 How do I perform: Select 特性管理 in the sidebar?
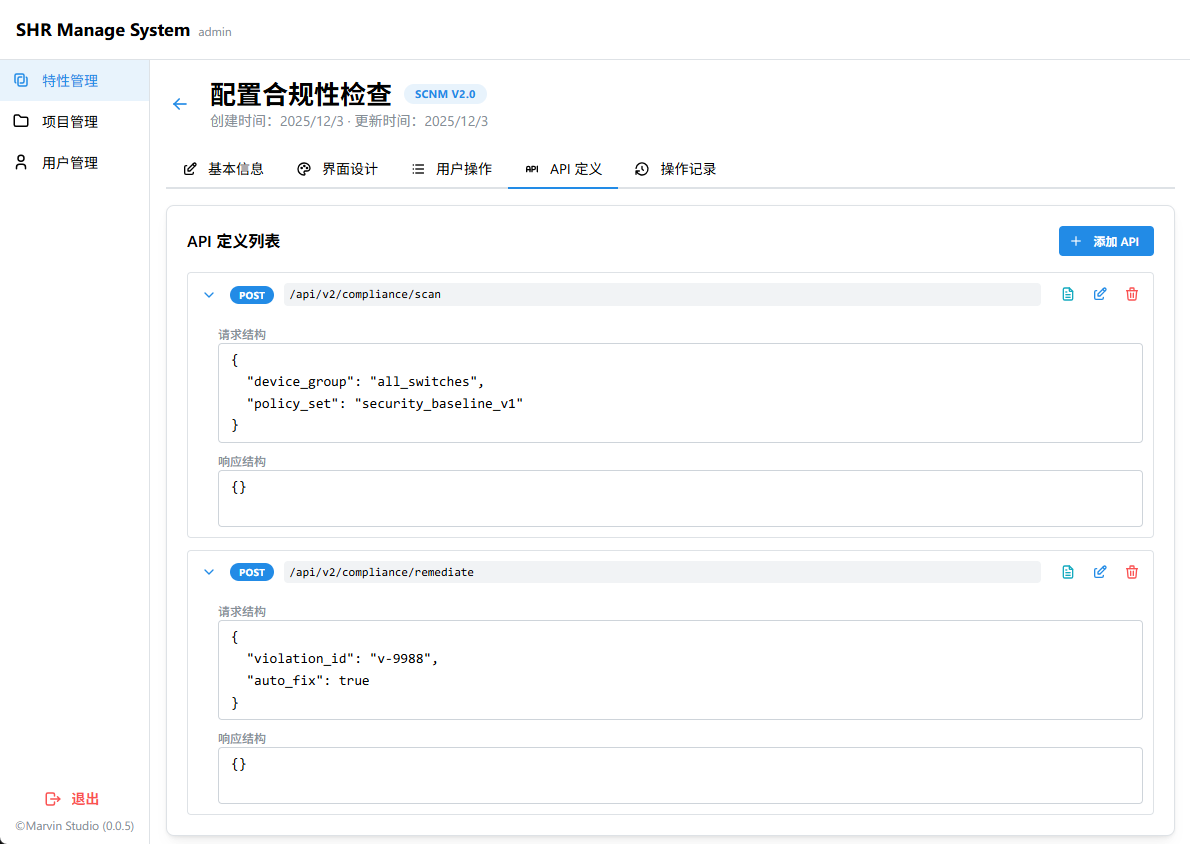(70, 81)
